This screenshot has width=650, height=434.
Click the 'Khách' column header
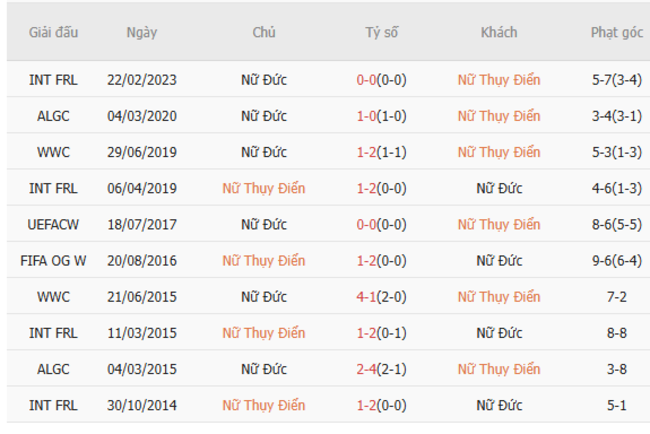click(x=498, y=32)
